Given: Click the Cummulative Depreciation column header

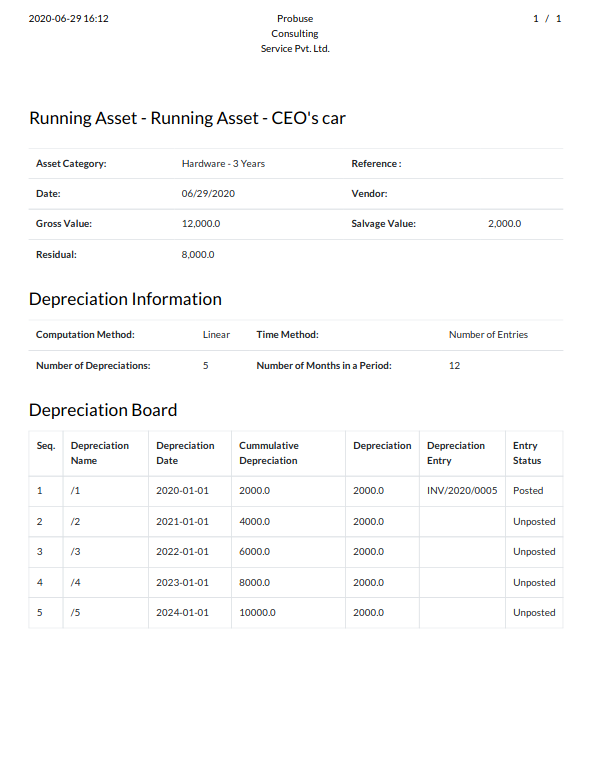Looking at the screenshot, I should (x=269, y=453).
